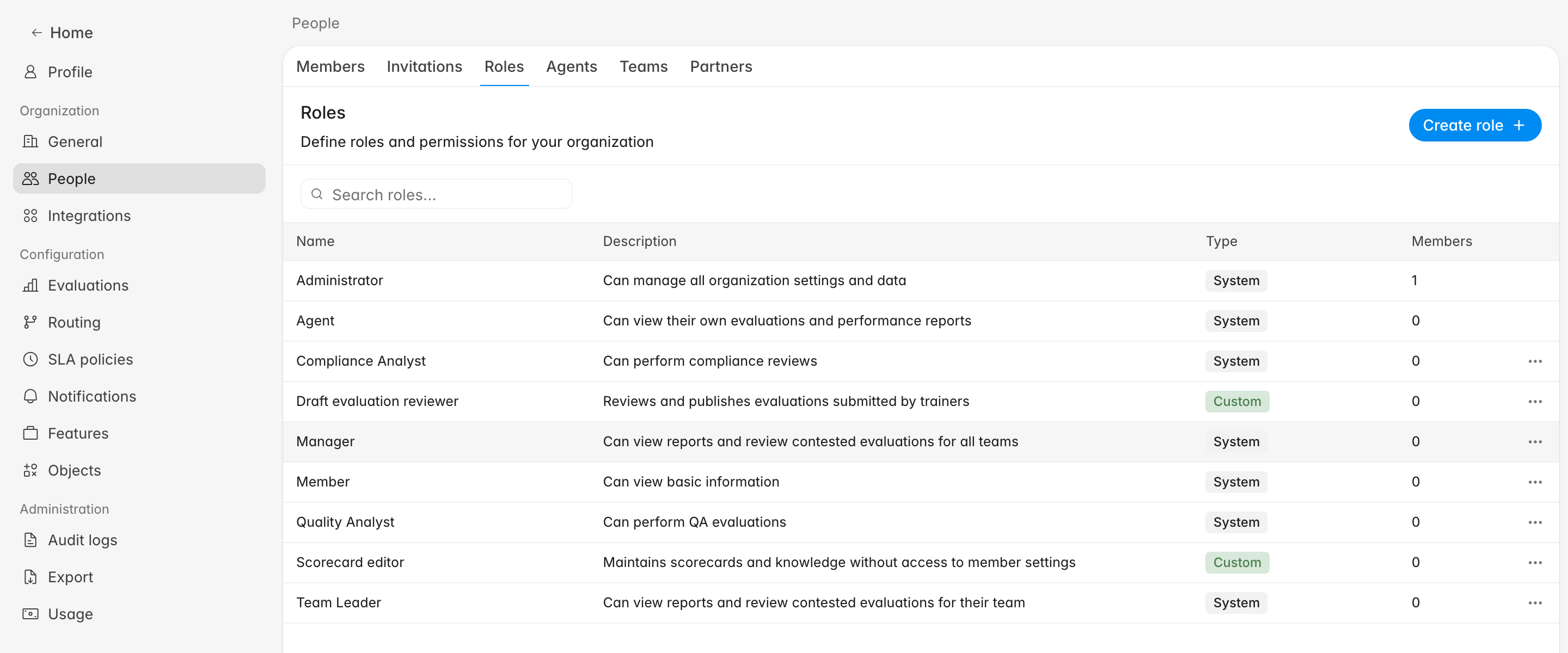Click the Create role button
The width and height of the screenshot is (1568, 653).
1474,125
